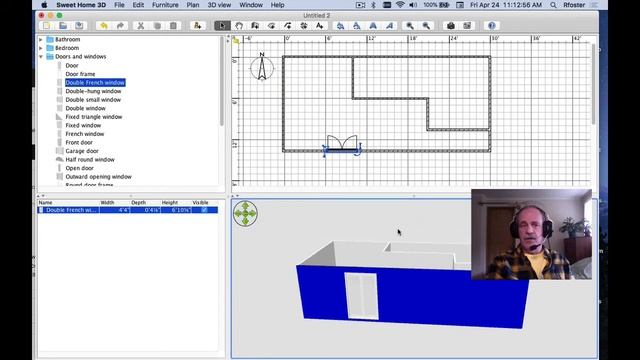640x360 pixels.
Task: Save the home using toolbar icon
Action: tap(79, 26)
